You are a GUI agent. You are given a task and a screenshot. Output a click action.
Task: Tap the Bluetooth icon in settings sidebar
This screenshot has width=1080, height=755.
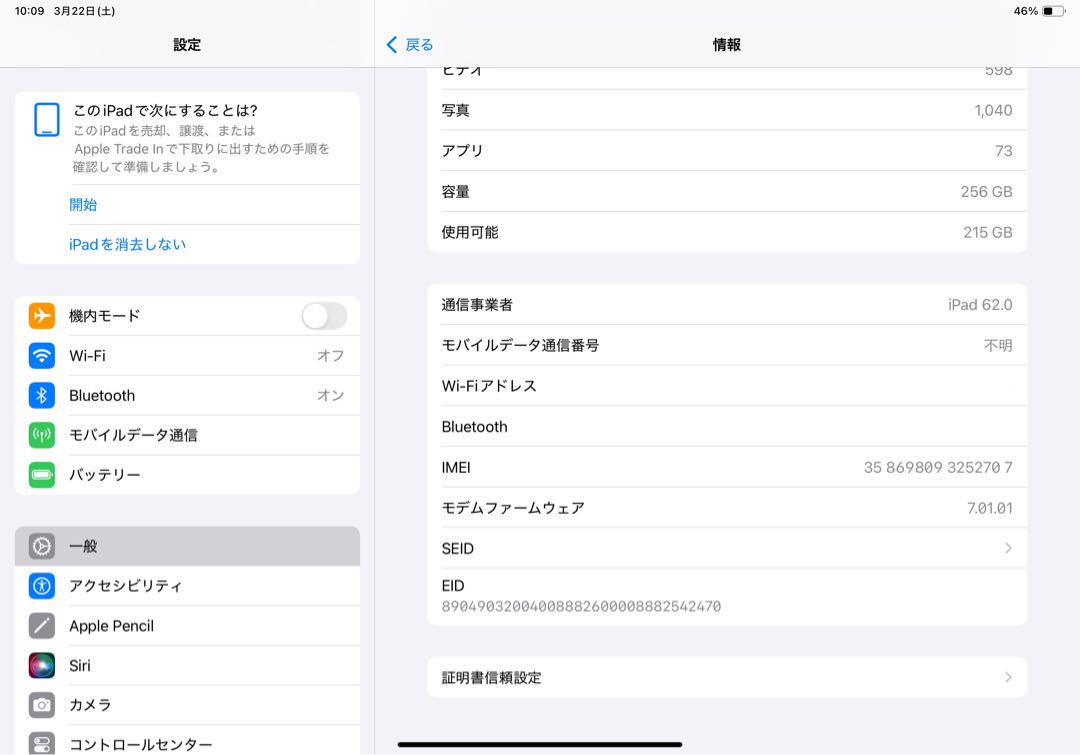click(x=42, y=395)
